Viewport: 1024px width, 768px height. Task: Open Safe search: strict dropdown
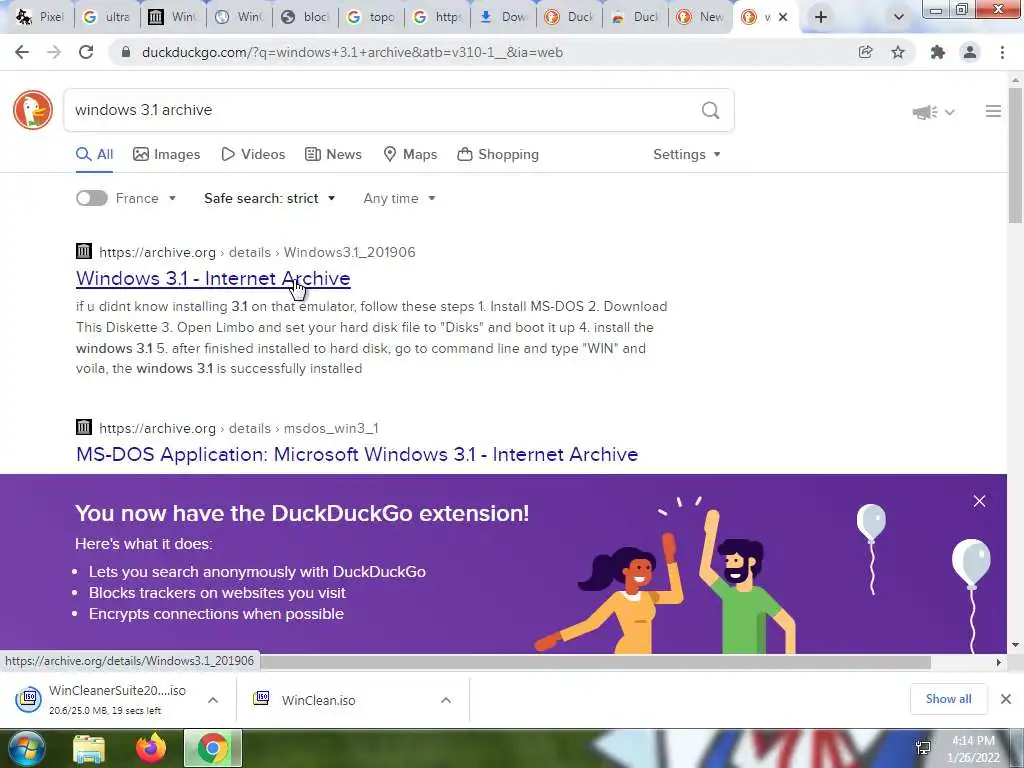coord(270,198)
